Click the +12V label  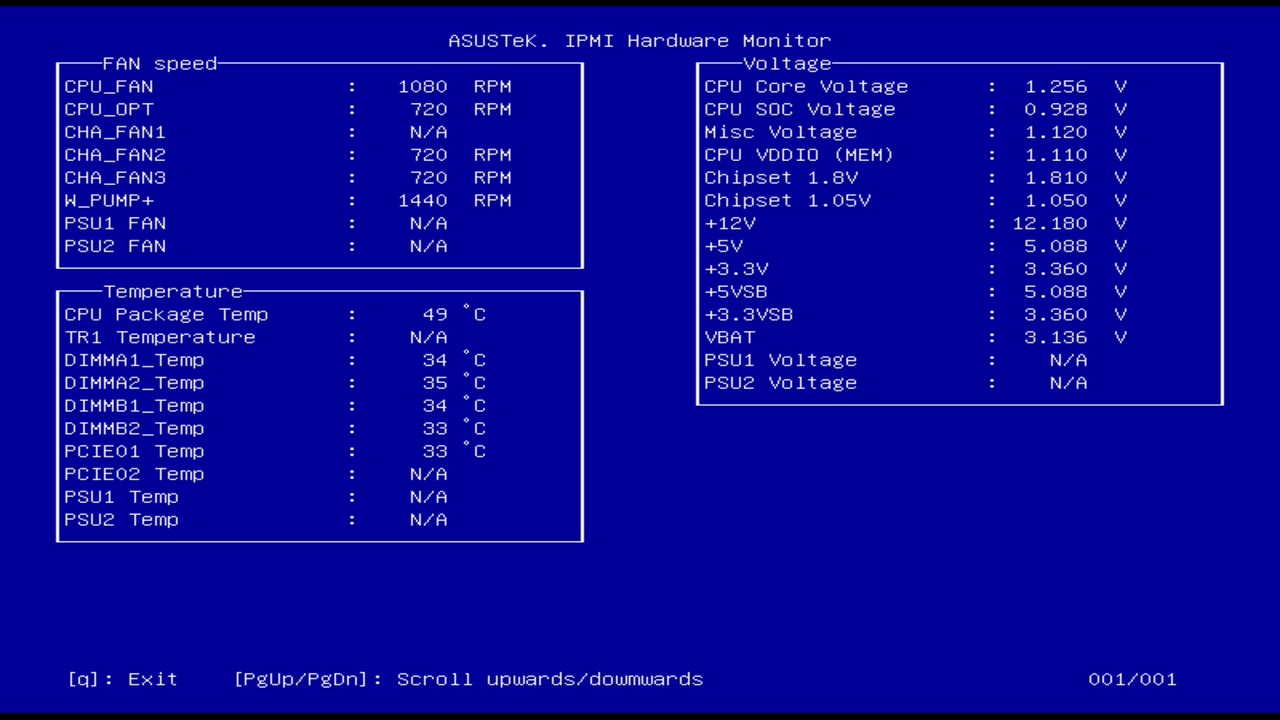[x=730, y=224]
